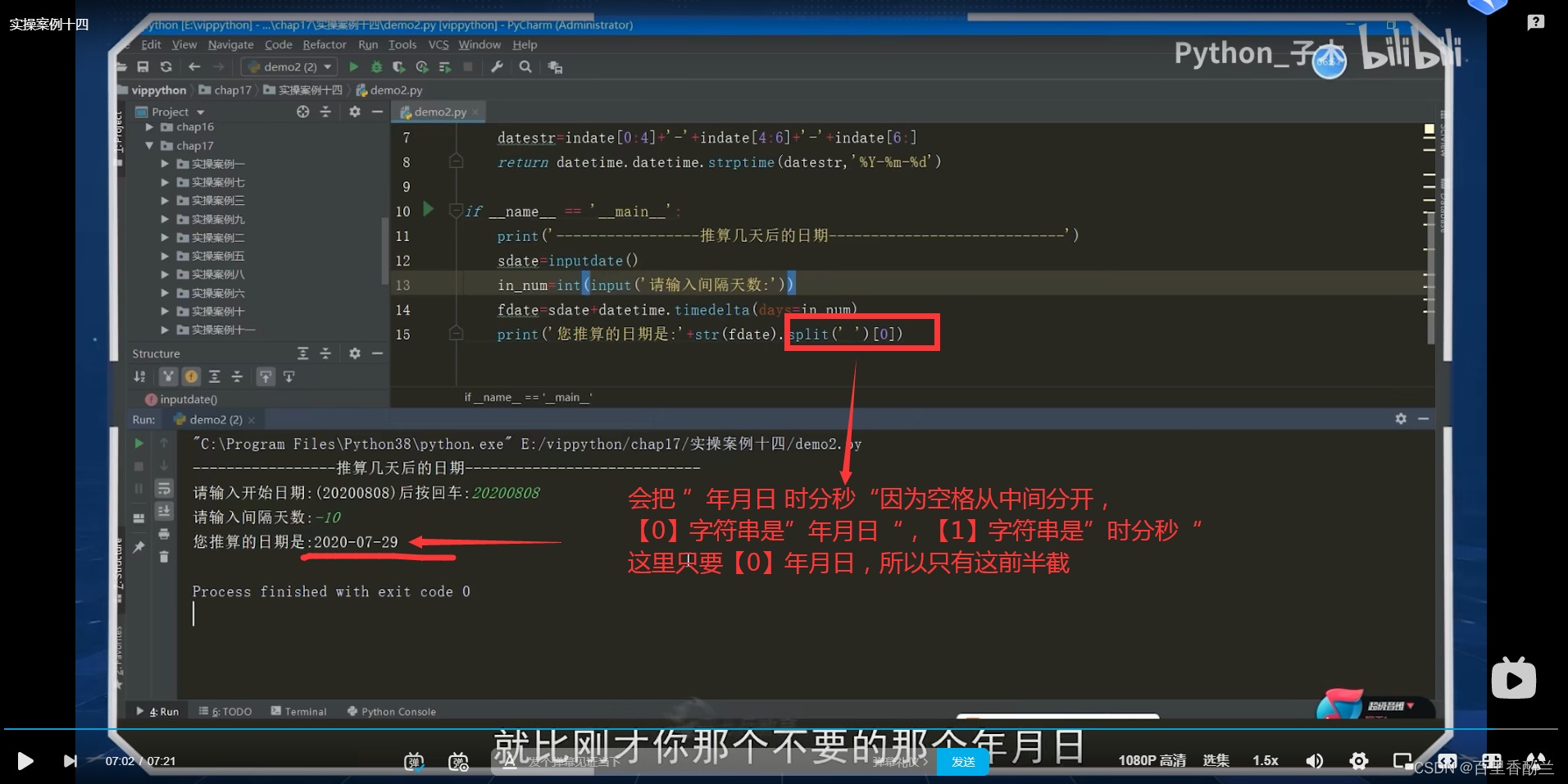Open 选集 episode list button
Screen dimensions: 1568x784
(x=1216, y=761)
